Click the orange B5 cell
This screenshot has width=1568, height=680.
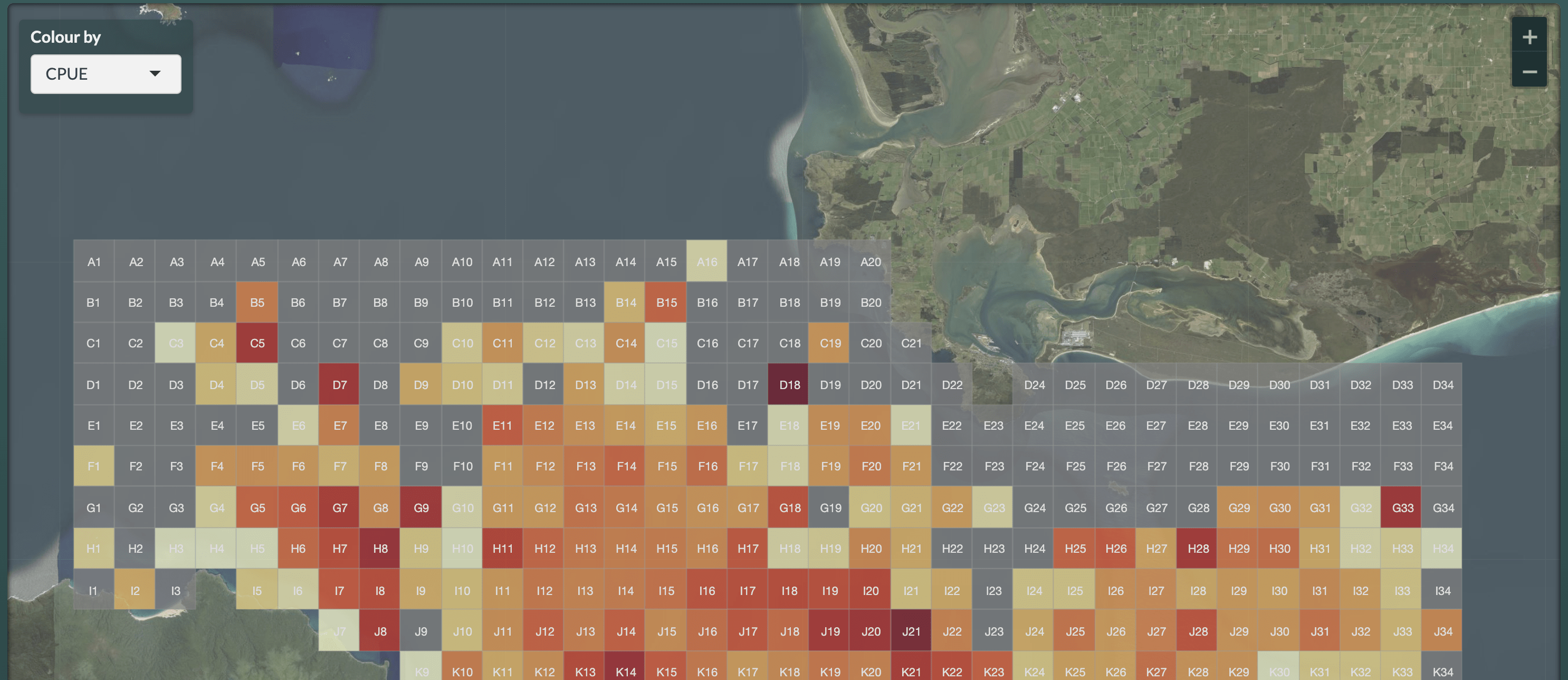tap(257, 302)
